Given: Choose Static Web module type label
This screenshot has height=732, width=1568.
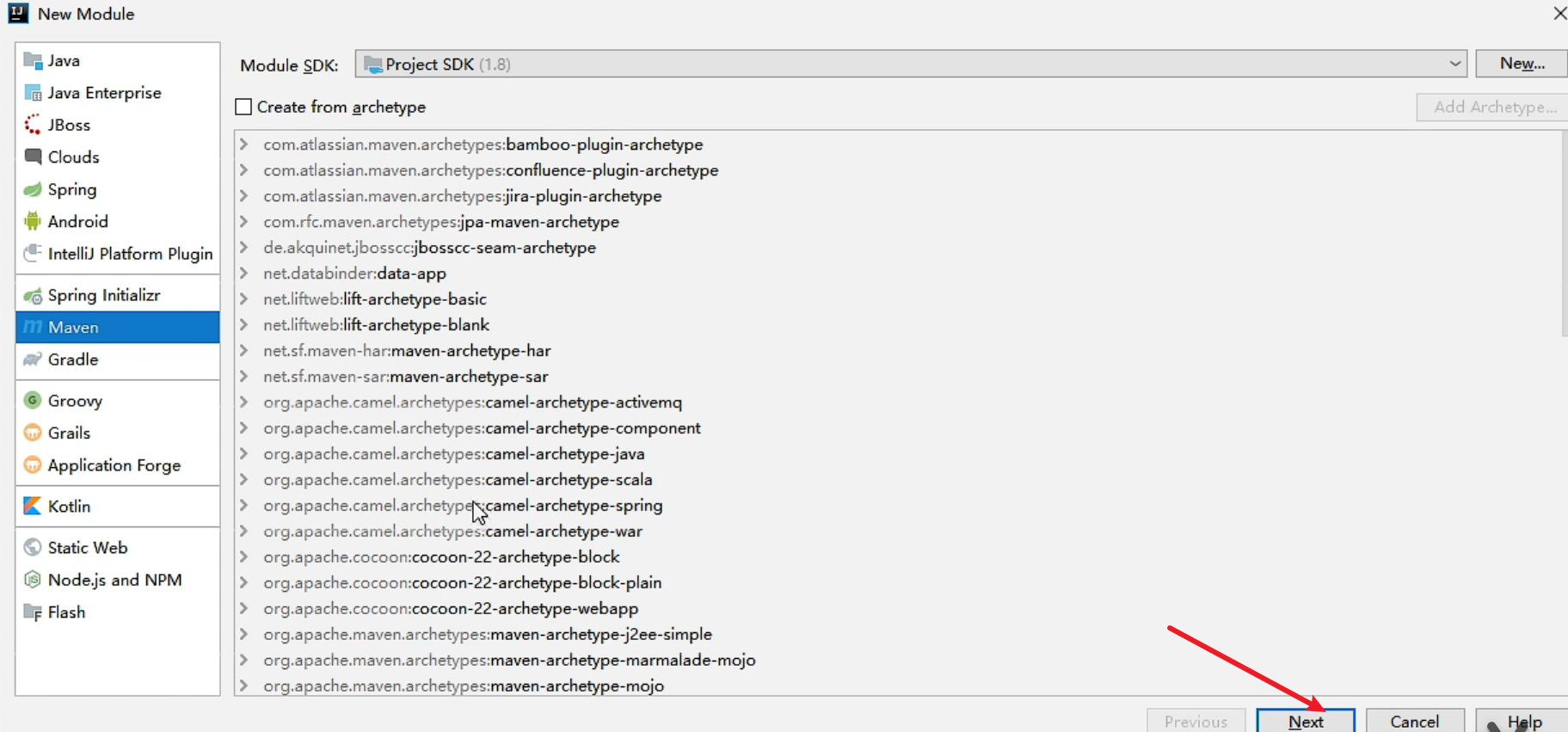Looking at the screenshot, I should tap(88, 547).
